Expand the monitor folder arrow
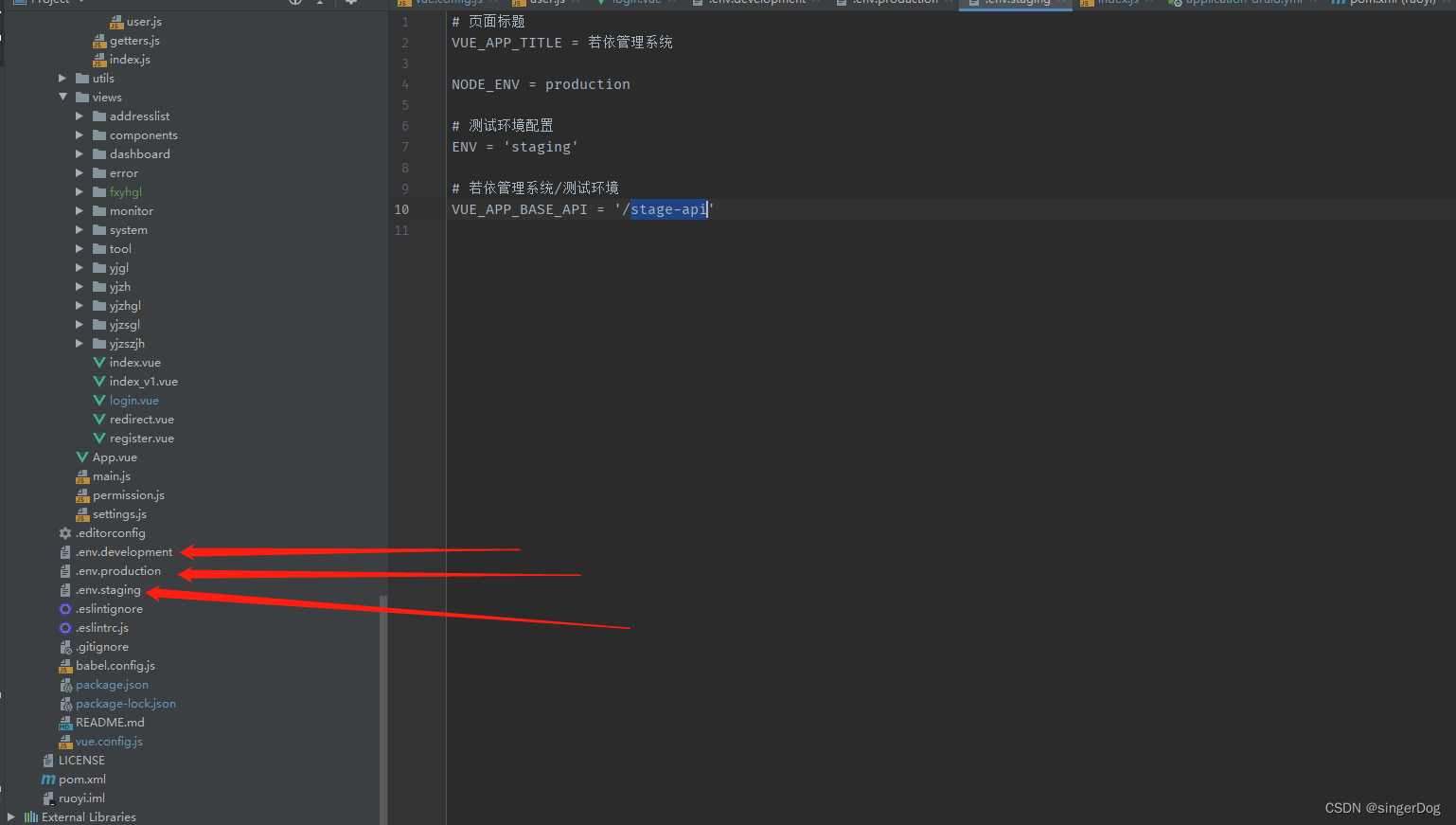Screen dimensions: 1456x825 (x=80, y=211)
